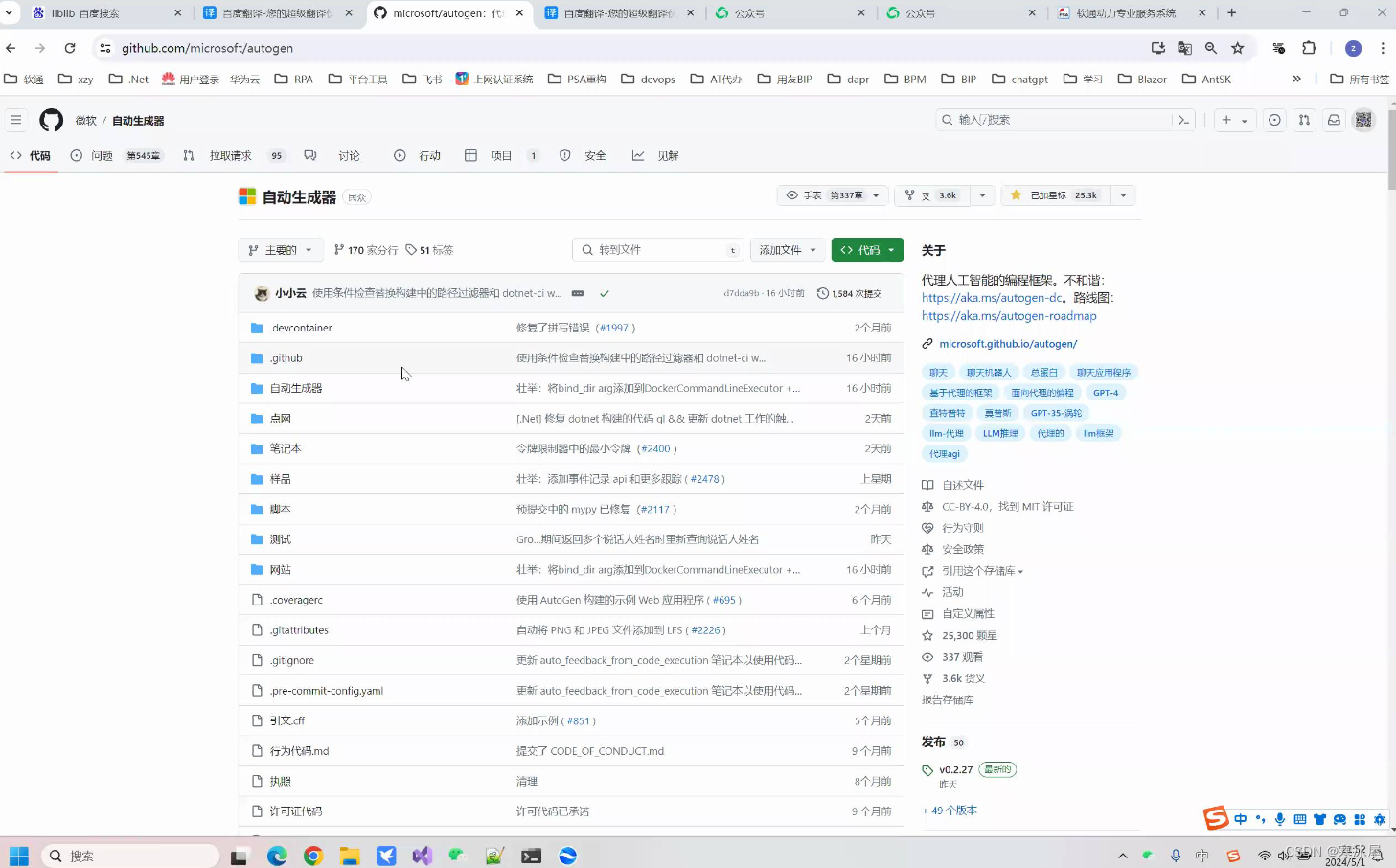The width and height of the screenshot is (1396, 868).
Task: Open browser extensions puzzle icon
Action: [x=1309, y=48]
